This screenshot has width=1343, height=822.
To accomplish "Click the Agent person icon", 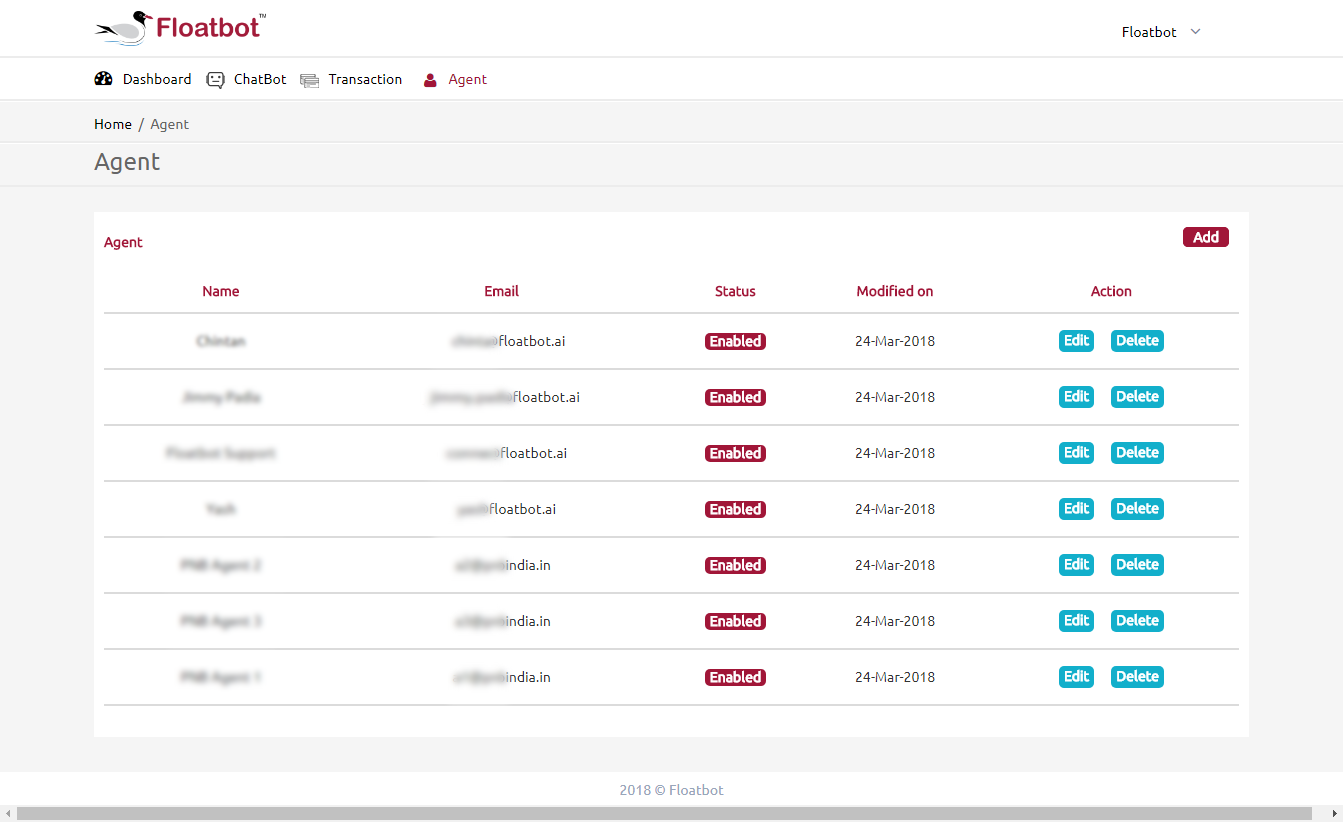I will tap(430, 80).
